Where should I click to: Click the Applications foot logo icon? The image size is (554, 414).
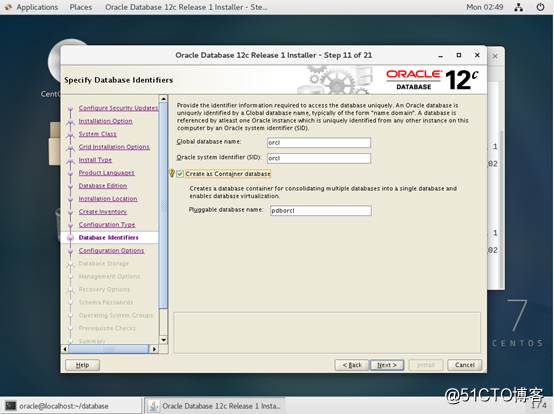click(x=8, y=7)
